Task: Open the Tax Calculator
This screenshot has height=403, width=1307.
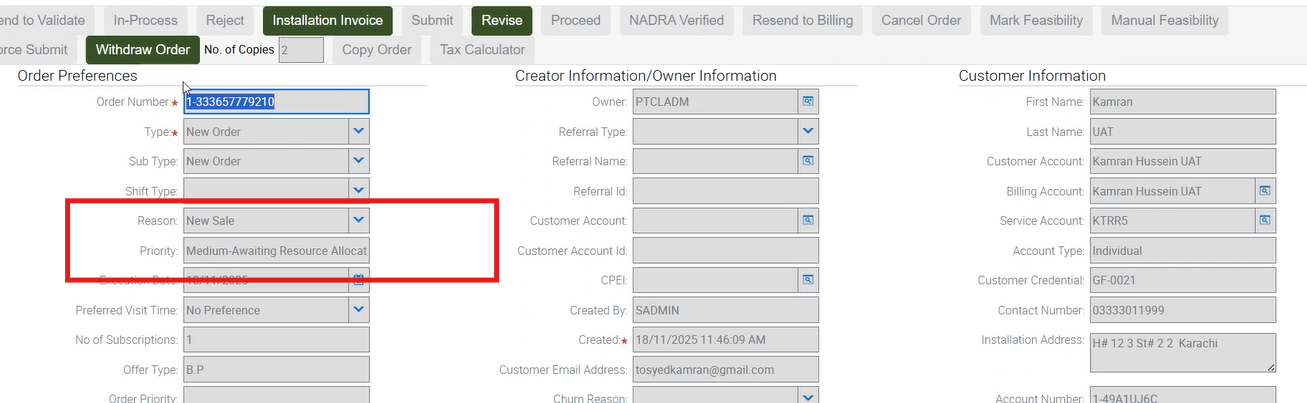Action: point(482,50)
